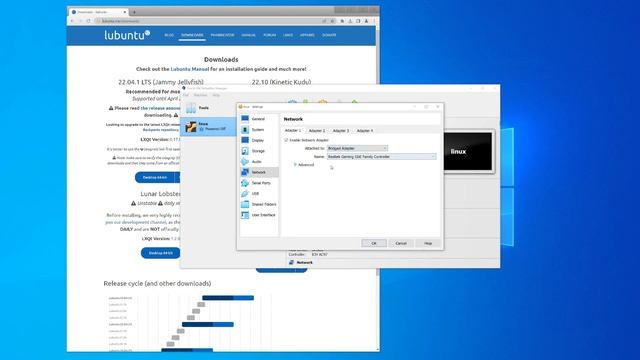This screenshot has height=360, width=640.
Task: Bookmark this page with star icon
Action: 333,21
